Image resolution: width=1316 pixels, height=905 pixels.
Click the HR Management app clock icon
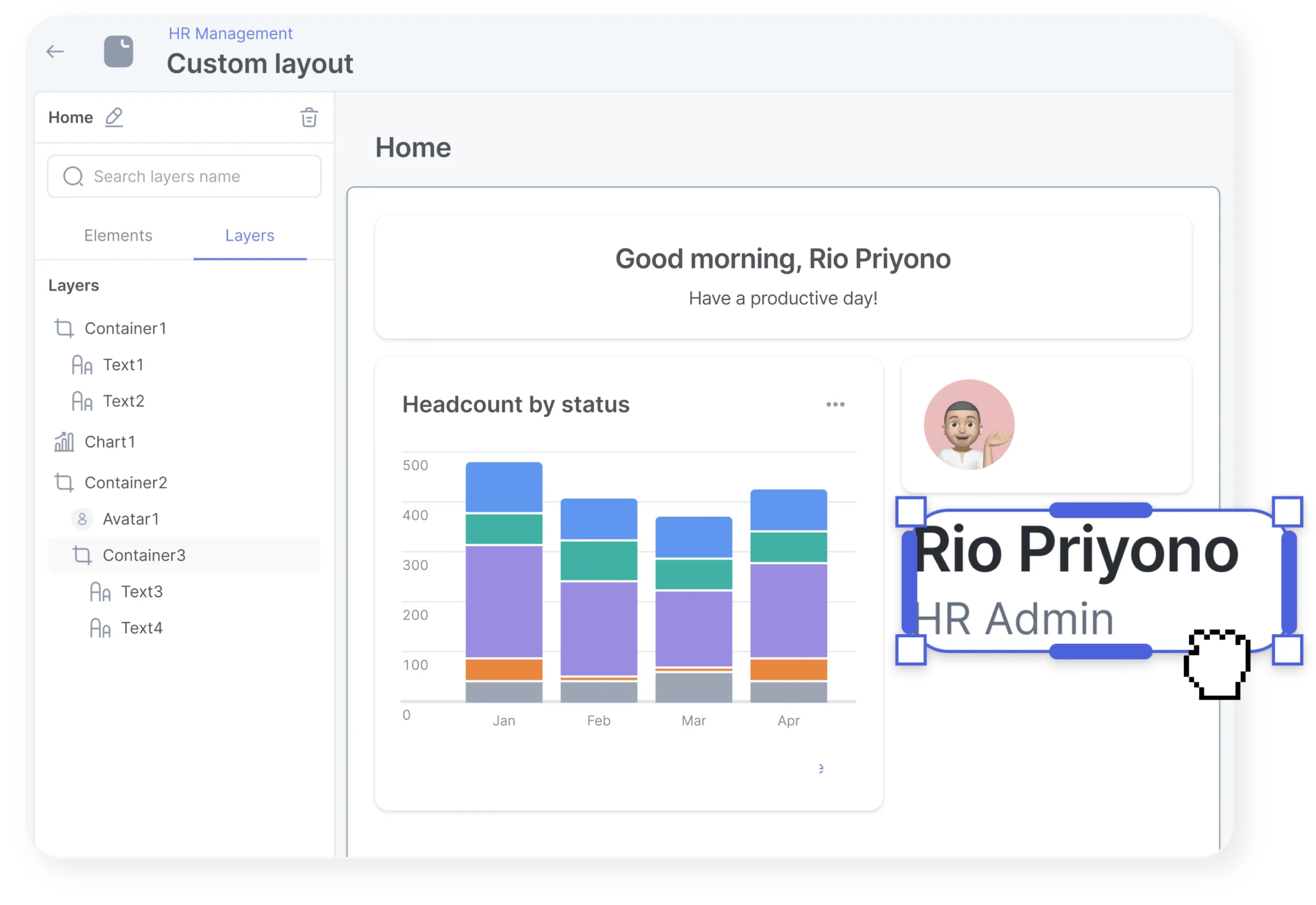[x=118, y=51]
